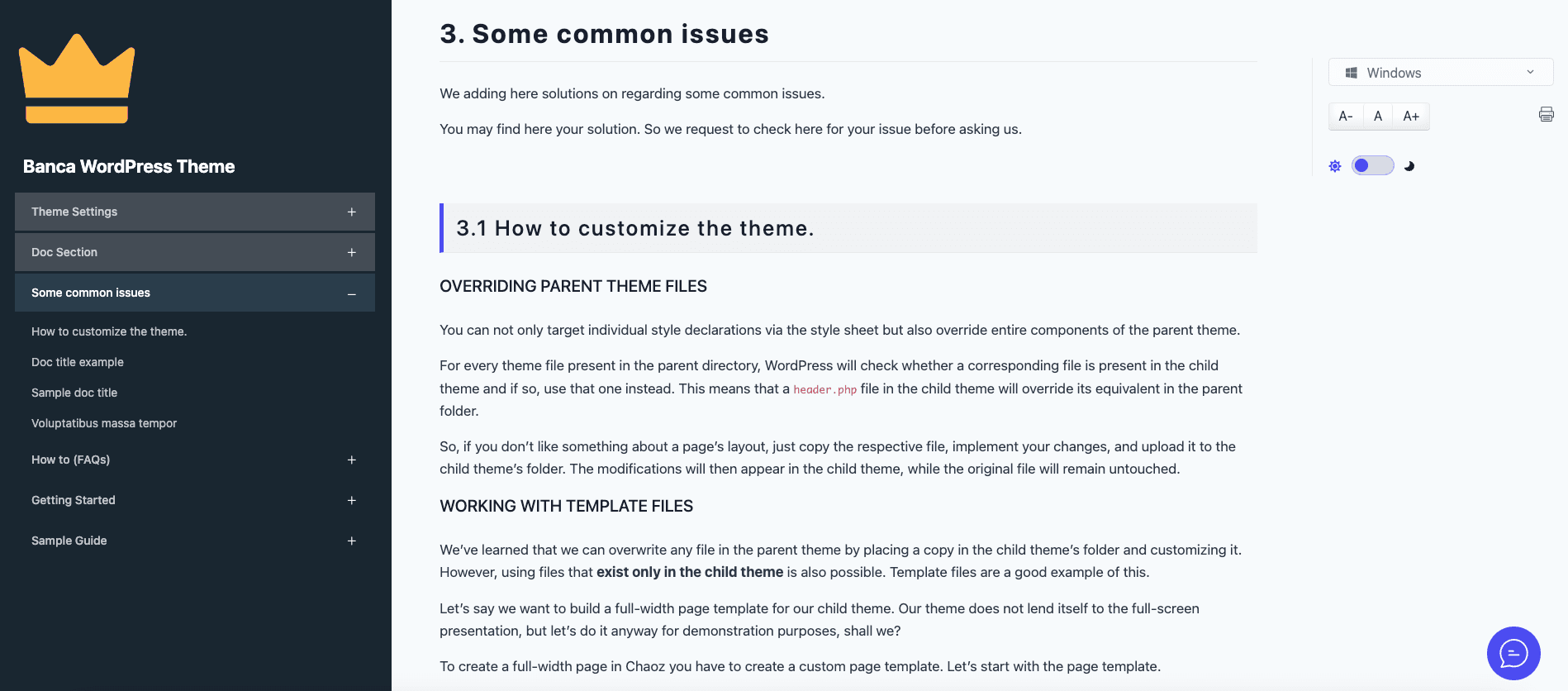1568x691 pixels.
Task: Decrease font size with A- button
Action: click(1346, 117)
